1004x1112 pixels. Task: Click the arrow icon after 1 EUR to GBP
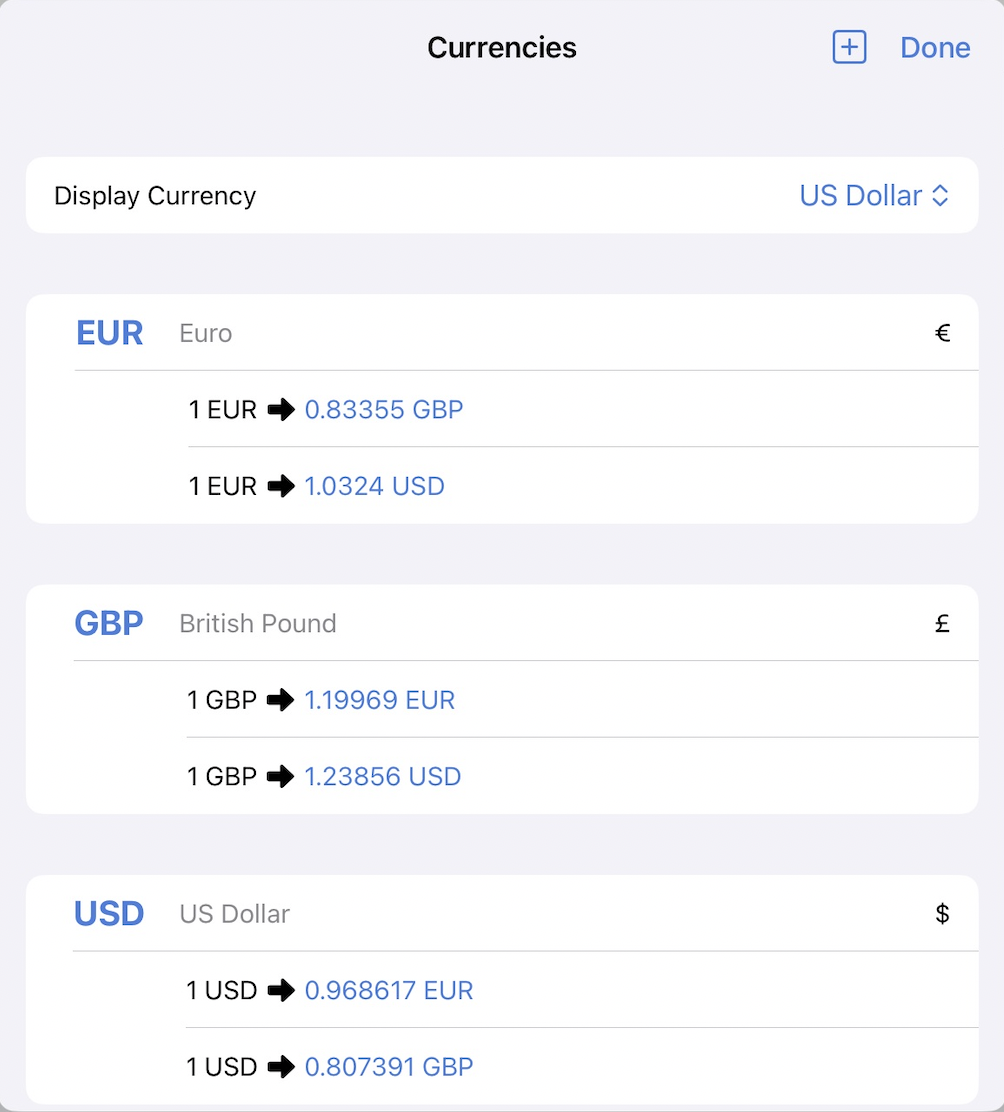(x=281, y=409)
